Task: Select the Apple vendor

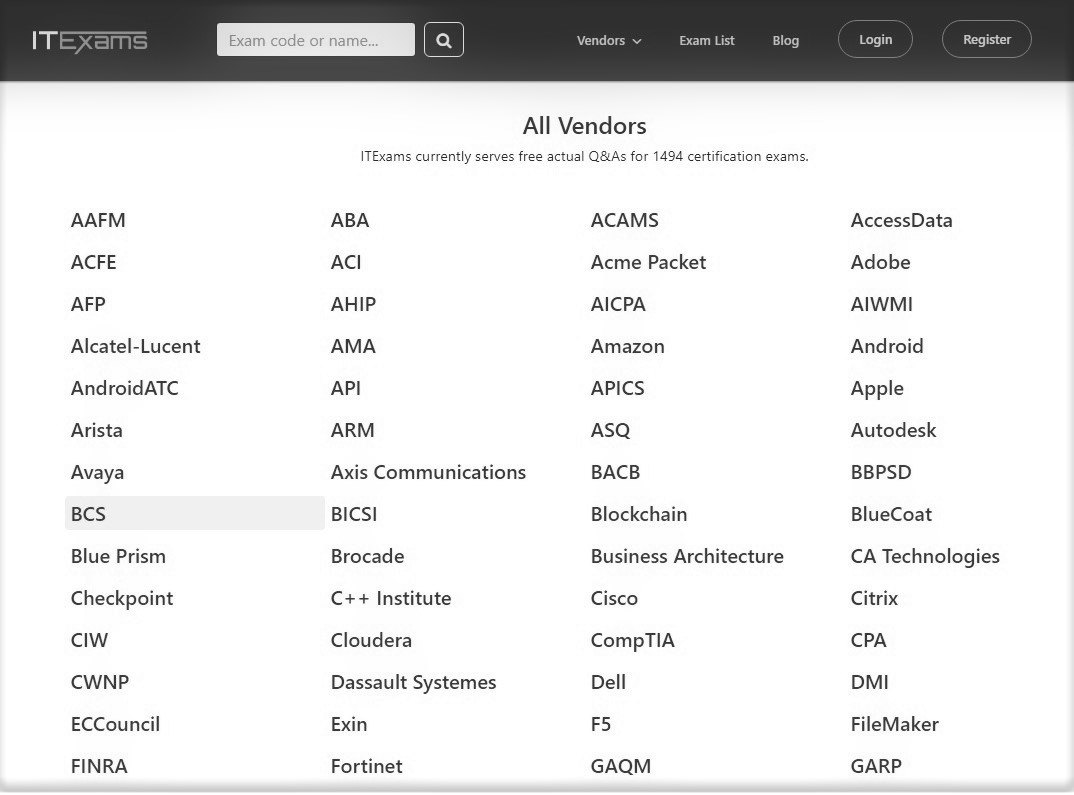Action: point(877,388)
